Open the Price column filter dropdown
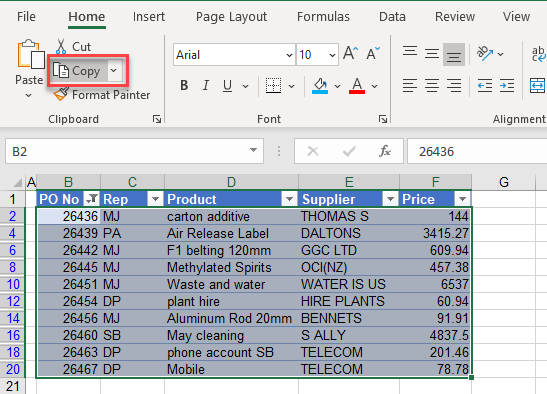The height and width of the screenshot is (394, 547). 463,199
